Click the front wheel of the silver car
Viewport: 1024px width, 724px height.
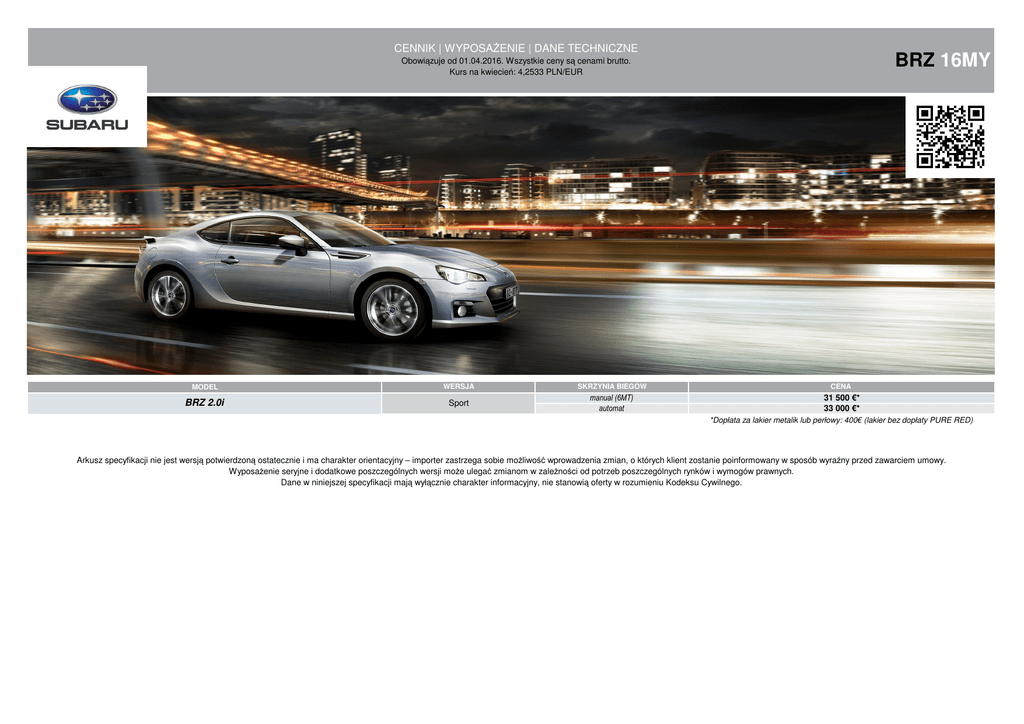tap(393, 309)
